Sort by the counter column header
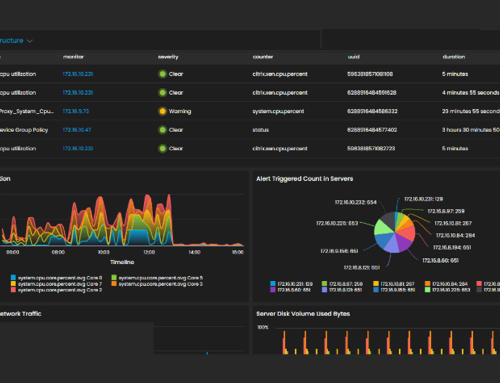The width and height of the screenshot is (500, 383). [x=263, y=57]
